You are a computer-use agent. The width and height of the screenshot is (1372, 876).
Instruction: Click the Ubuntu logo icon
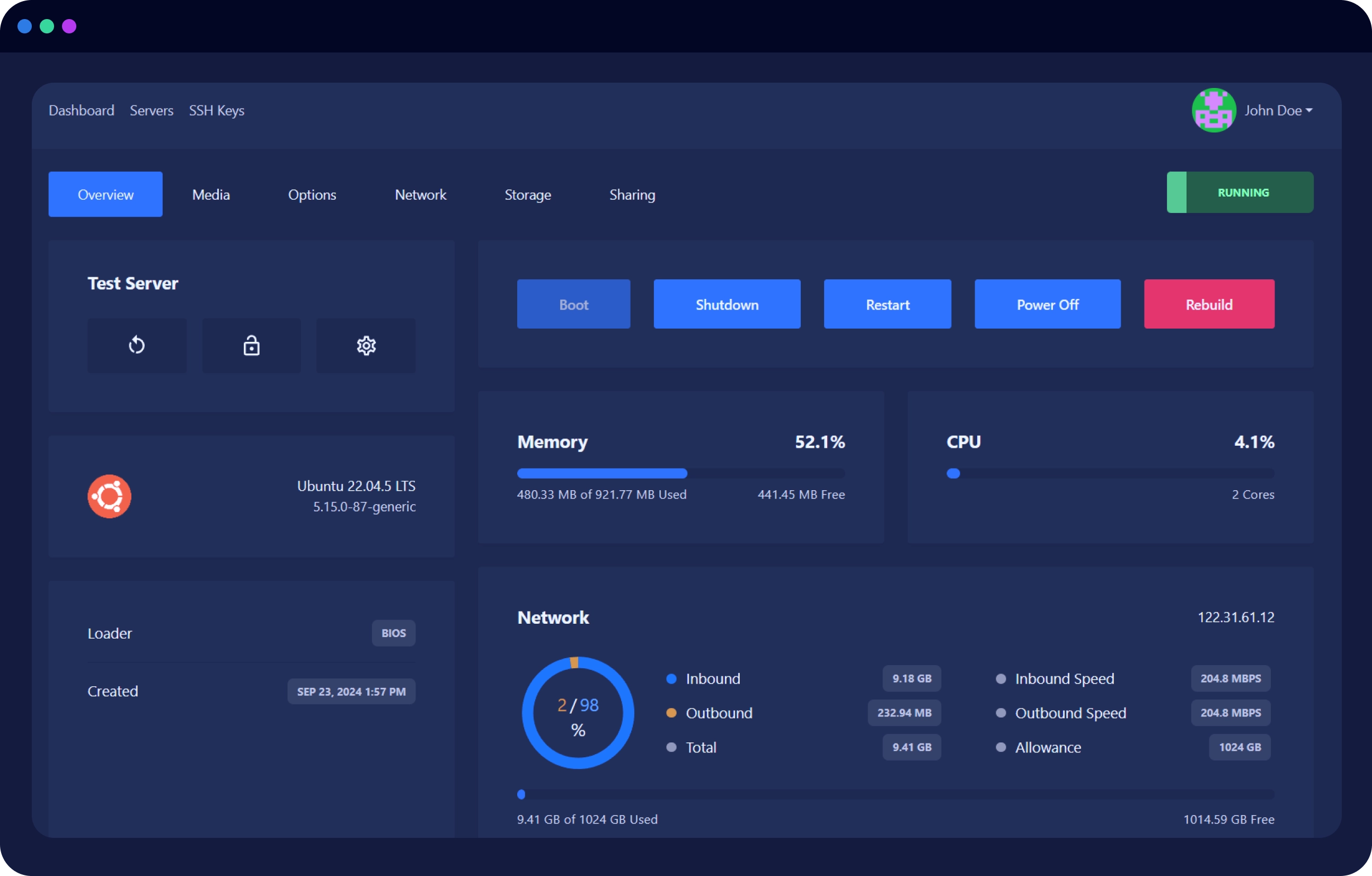(x=109, y=496)
